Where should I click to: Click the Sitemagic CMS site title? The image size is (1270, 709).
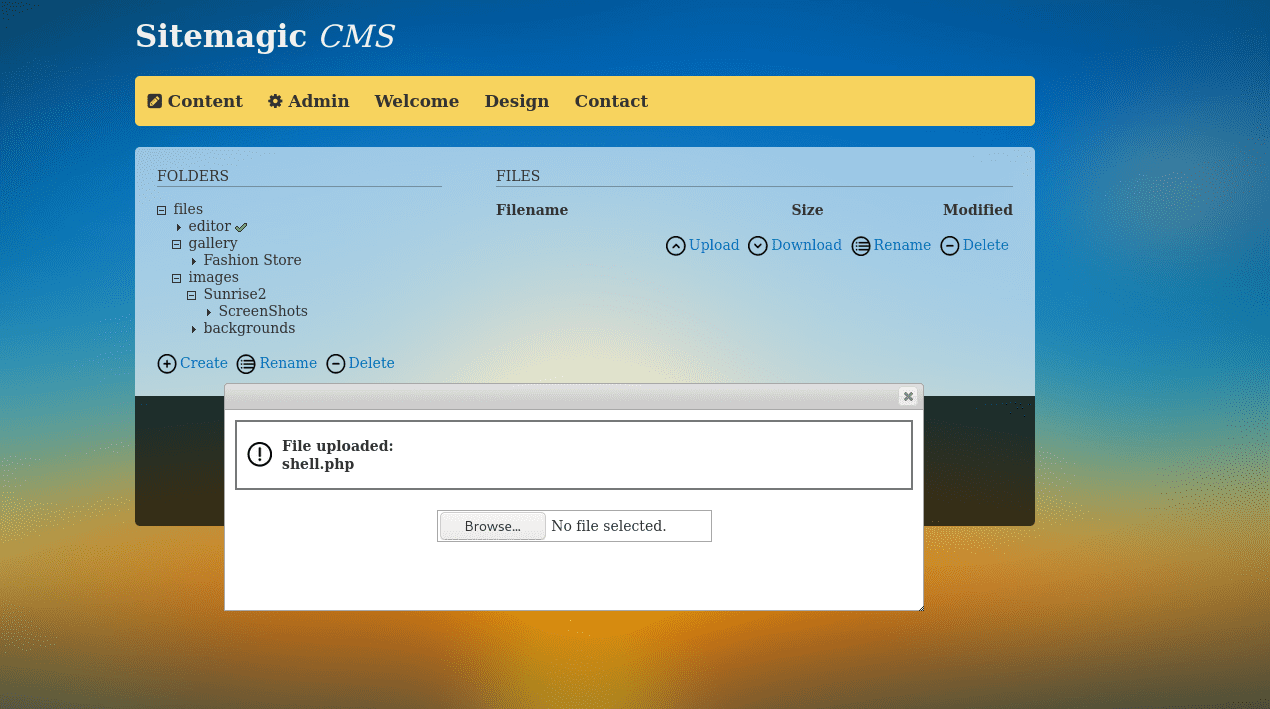point(265,36)
